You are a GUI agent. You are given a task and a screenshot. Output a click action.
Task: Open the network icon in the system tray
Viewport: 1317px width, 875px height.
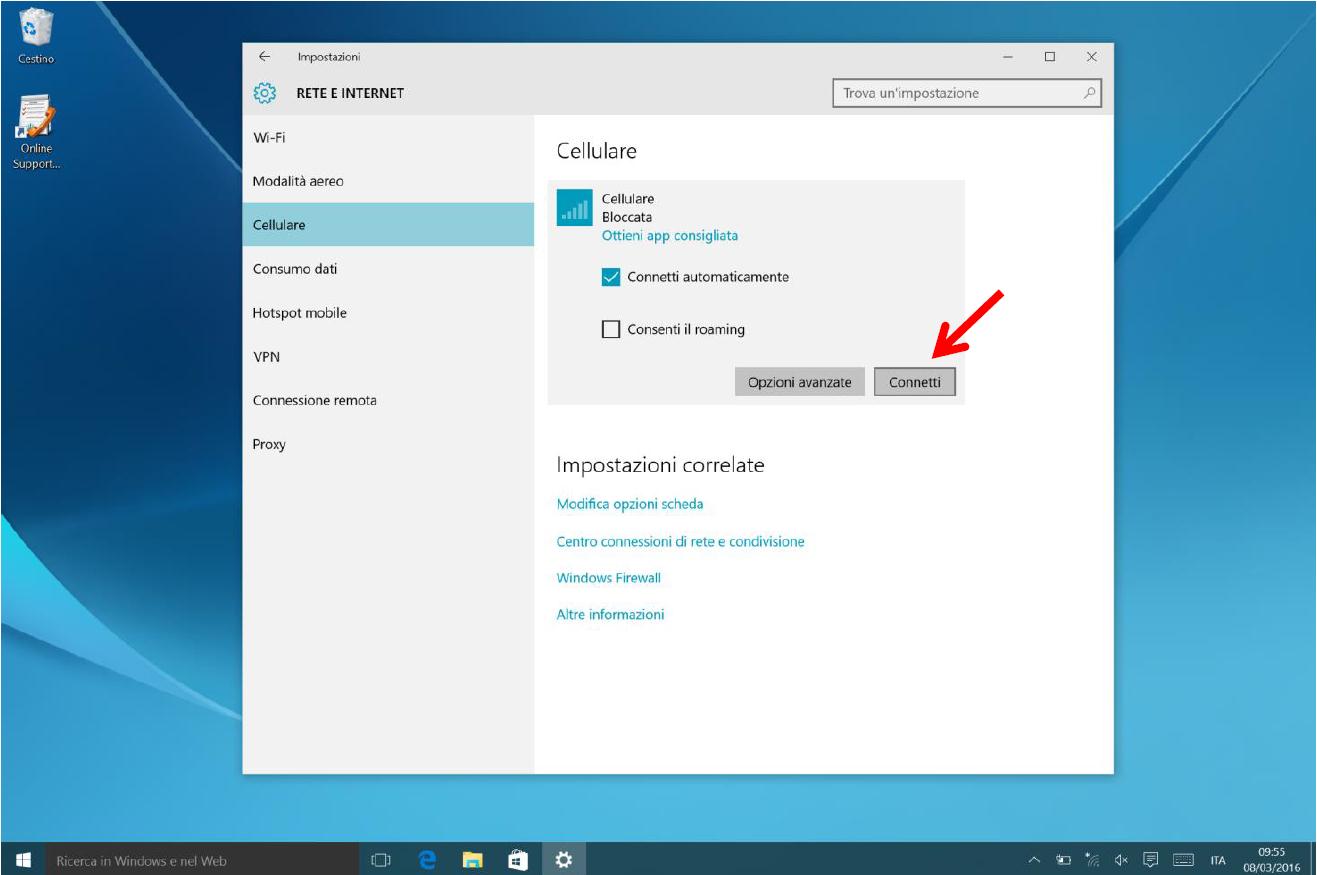[x=1092, y=860]
